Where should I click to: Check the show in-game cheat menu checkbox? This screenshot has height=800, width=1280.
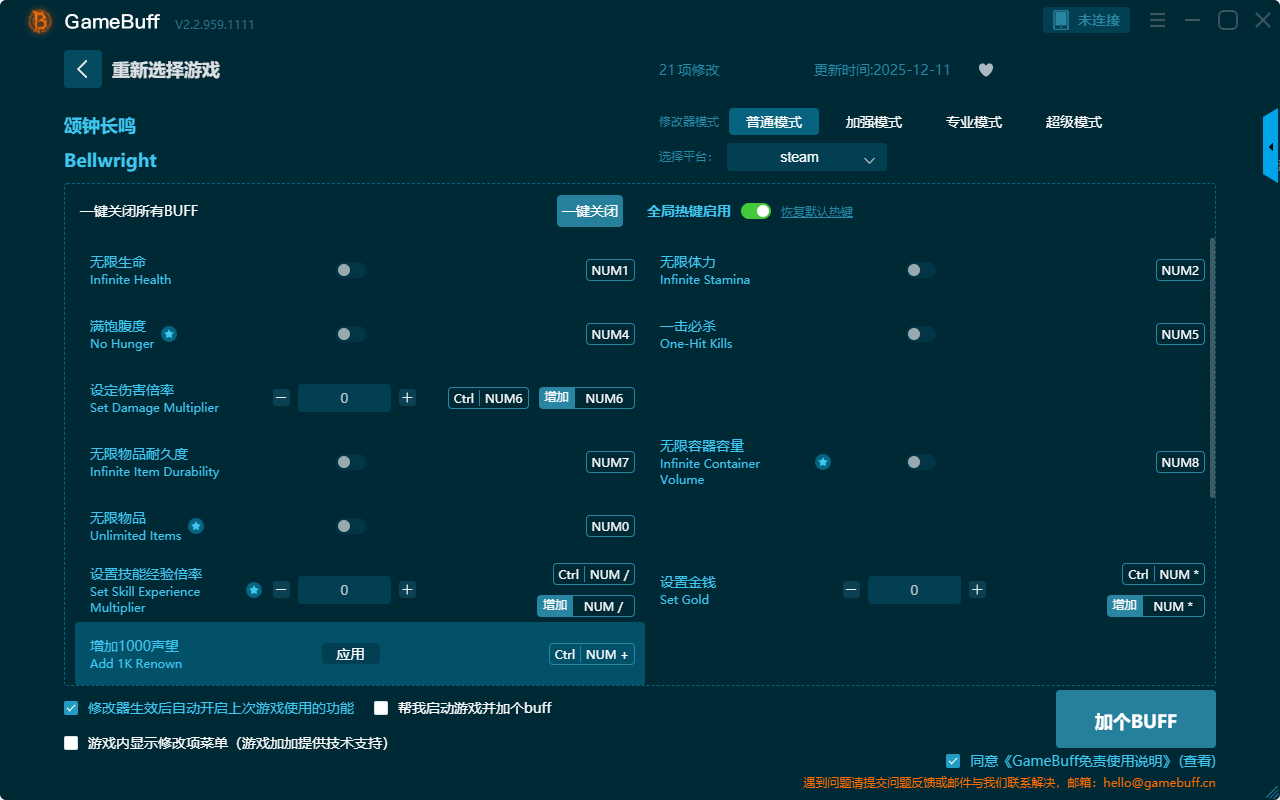pos(71,743)
